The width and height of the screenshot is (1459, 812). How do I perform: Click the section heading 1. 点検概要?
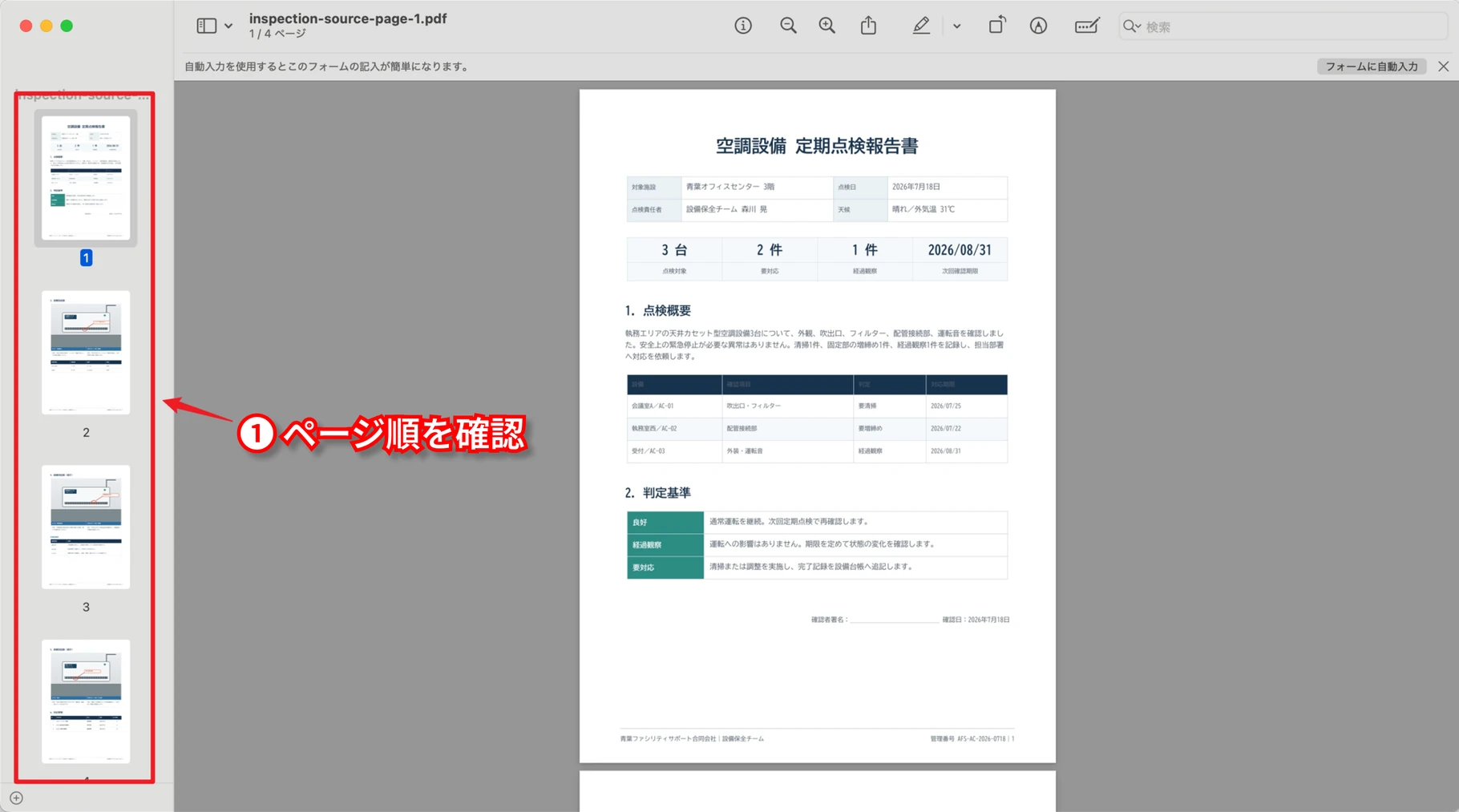click(658, 311)
